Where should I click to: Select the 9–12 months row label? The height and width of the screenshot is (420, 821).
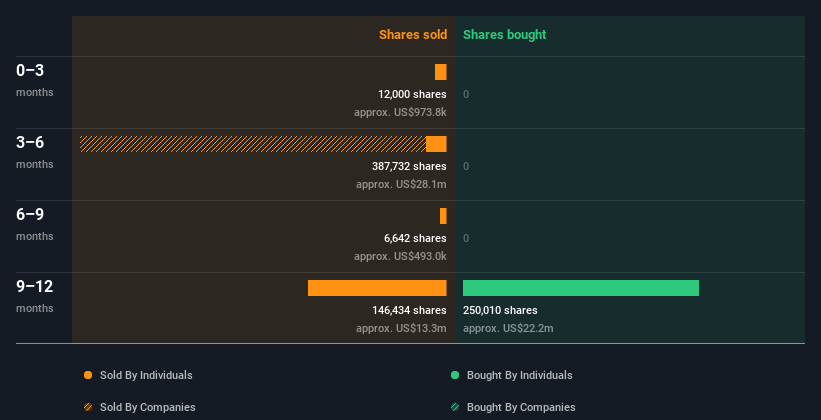pos(35,296)
